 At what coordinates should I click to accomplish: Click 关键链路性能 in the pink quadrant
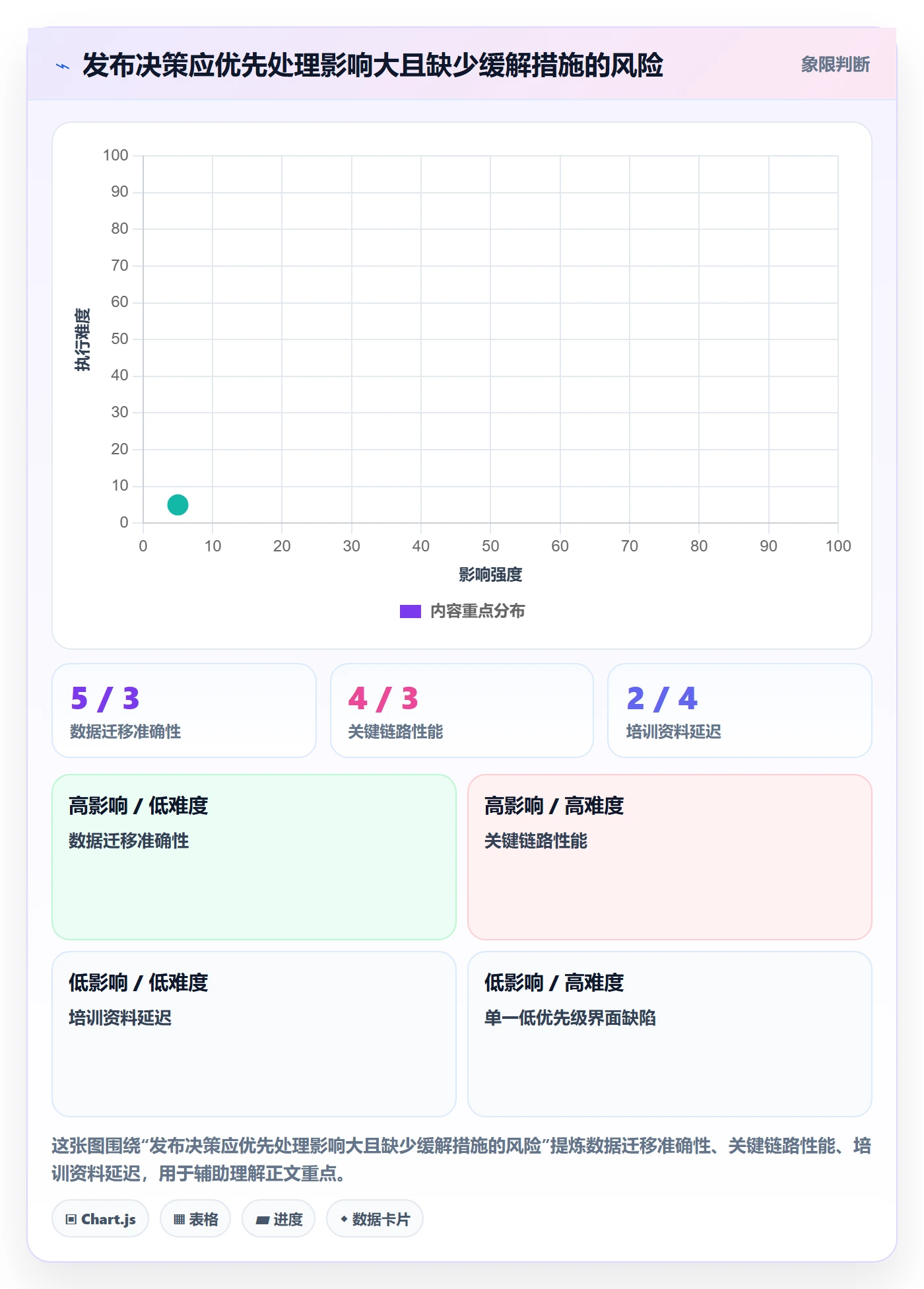coord(535,841)
